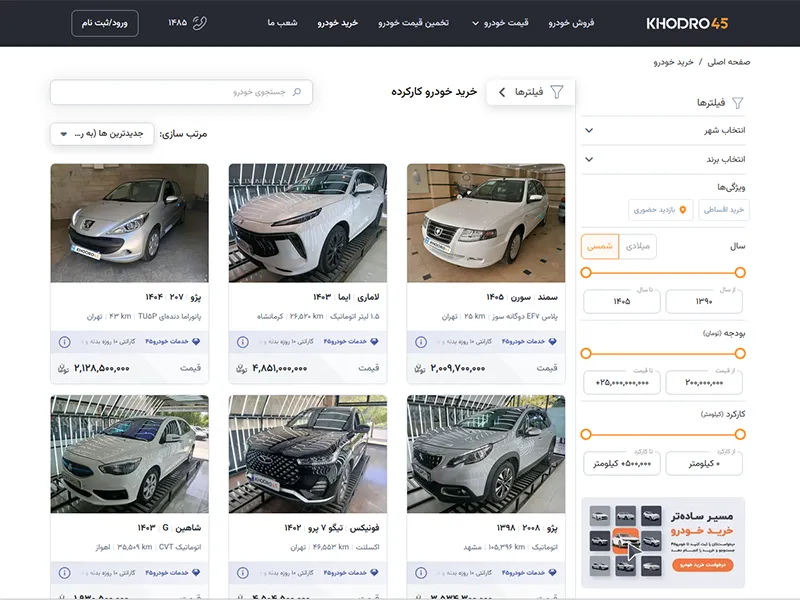Image resolution: width=800 pixels, height=600 pixels.
Task: Open the سمند سورن ۱۴۰۵ title
Action: 522,297
